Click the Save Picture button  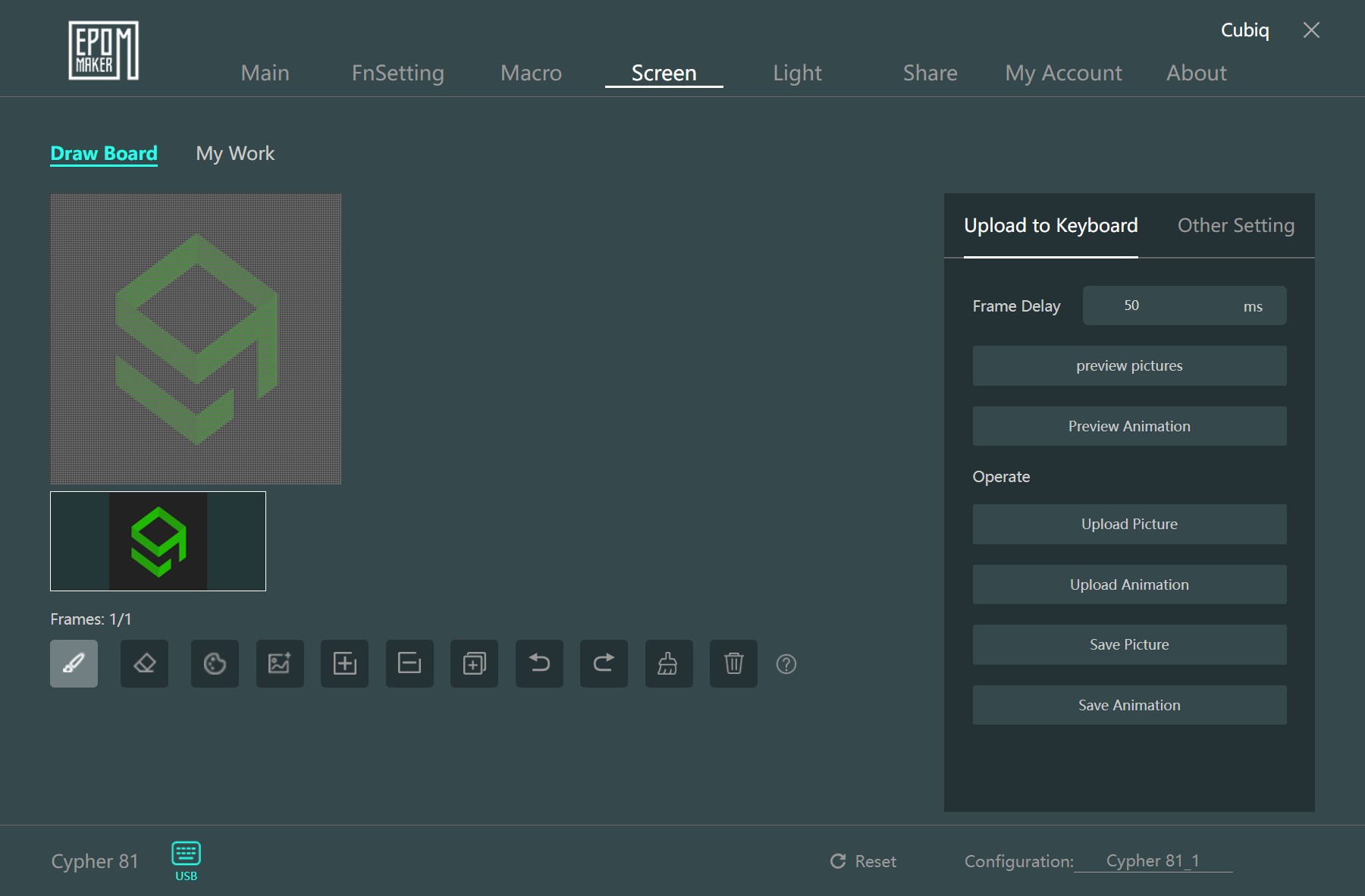click(1130, 644)
